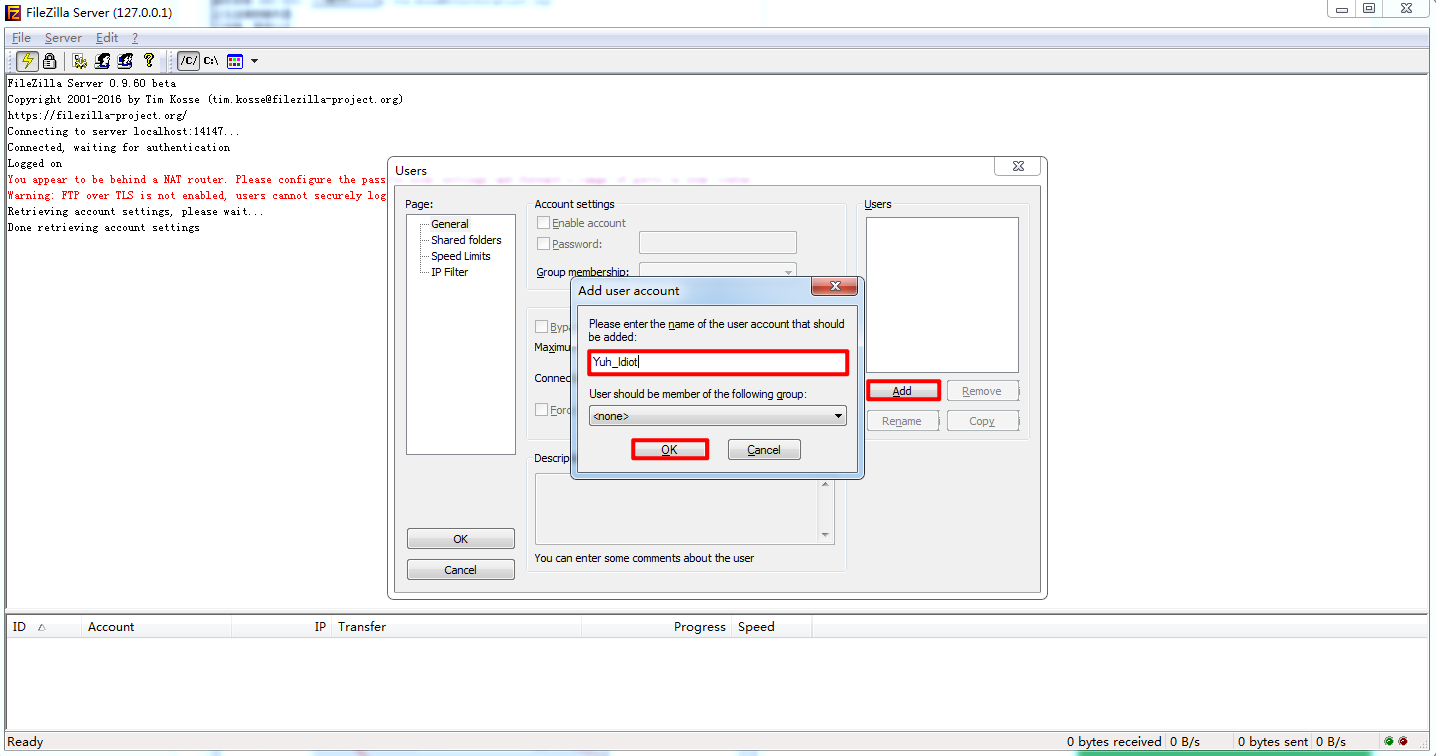Select Shared folders page in the tree

click(466, 240)
